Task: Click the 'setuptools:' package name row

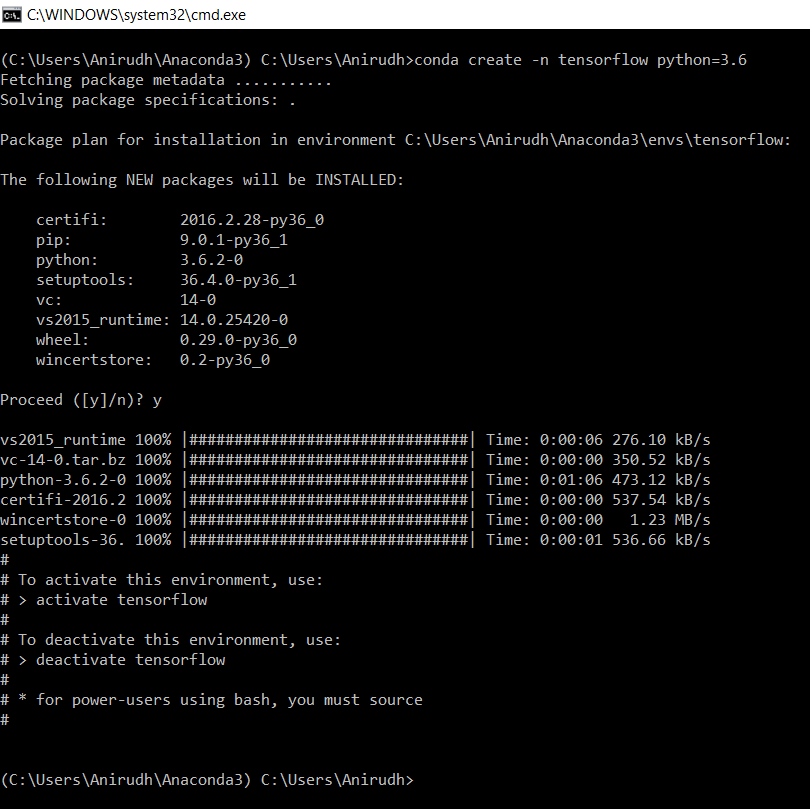Action: [85, 280]
